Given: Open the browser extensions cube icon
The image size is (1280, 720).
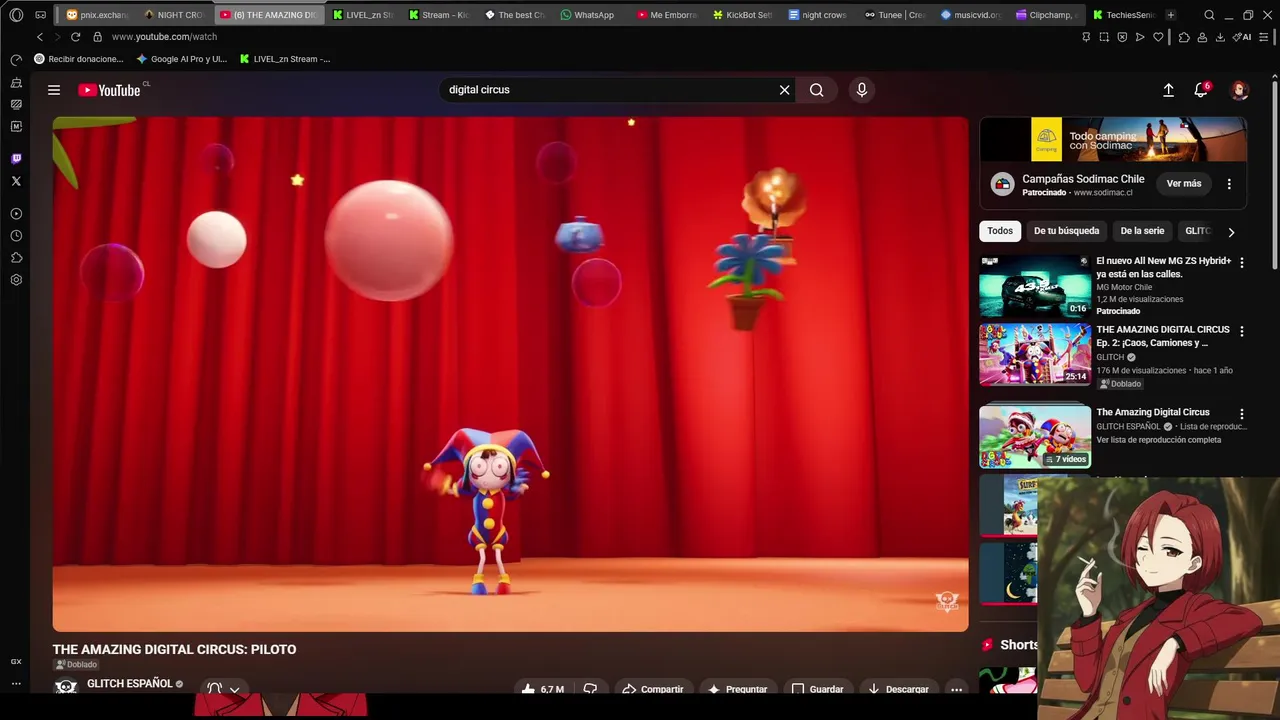Looking at the screenshot, I should pyautogui.click(x=1184, y=37).
